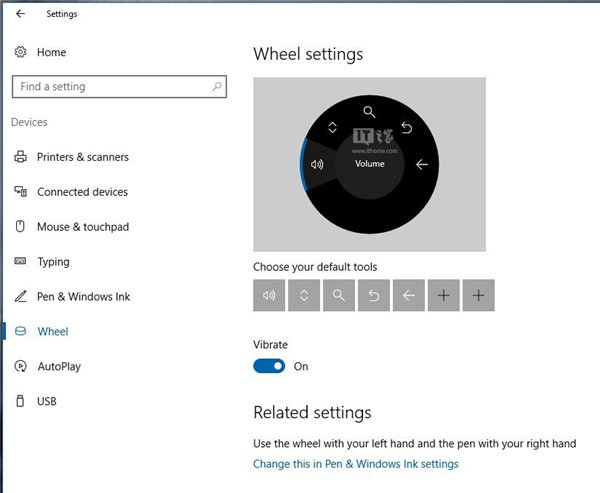Click the mouse icon in sidebar
This screenshot has width=600, height=493.
click(x=20, y=226)
